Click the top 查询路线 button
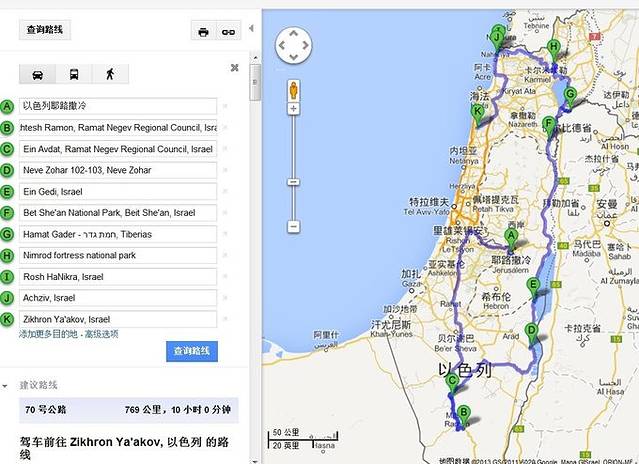 (44, 30)
